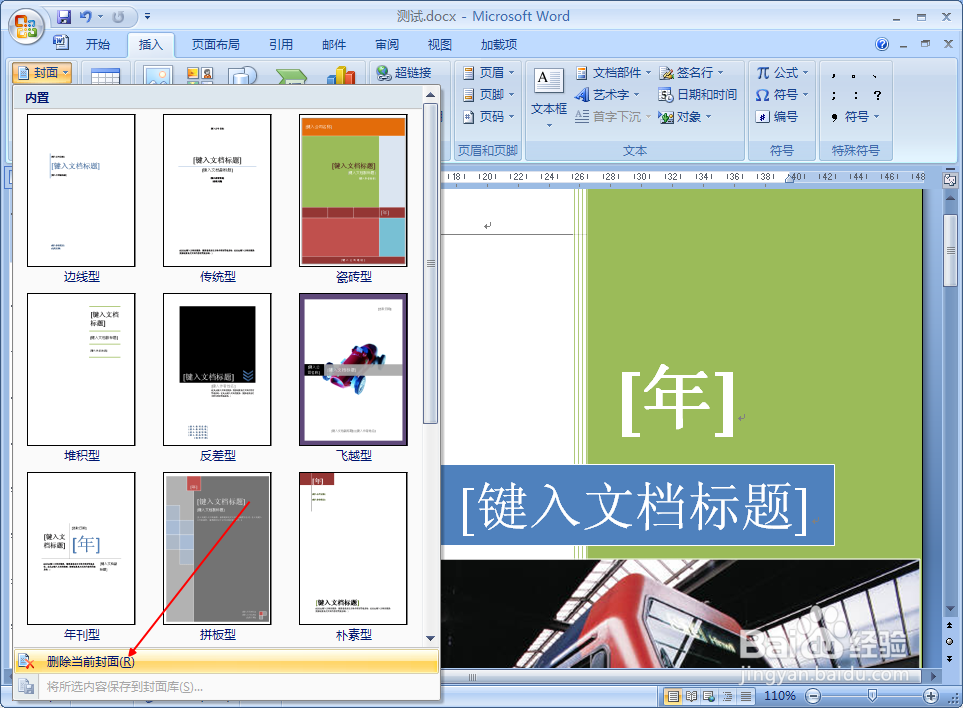Select the 瓷砖型 cover page
The width and height of the screenshot is (963, 708).
pyautogui.click(x=353, y=190)
